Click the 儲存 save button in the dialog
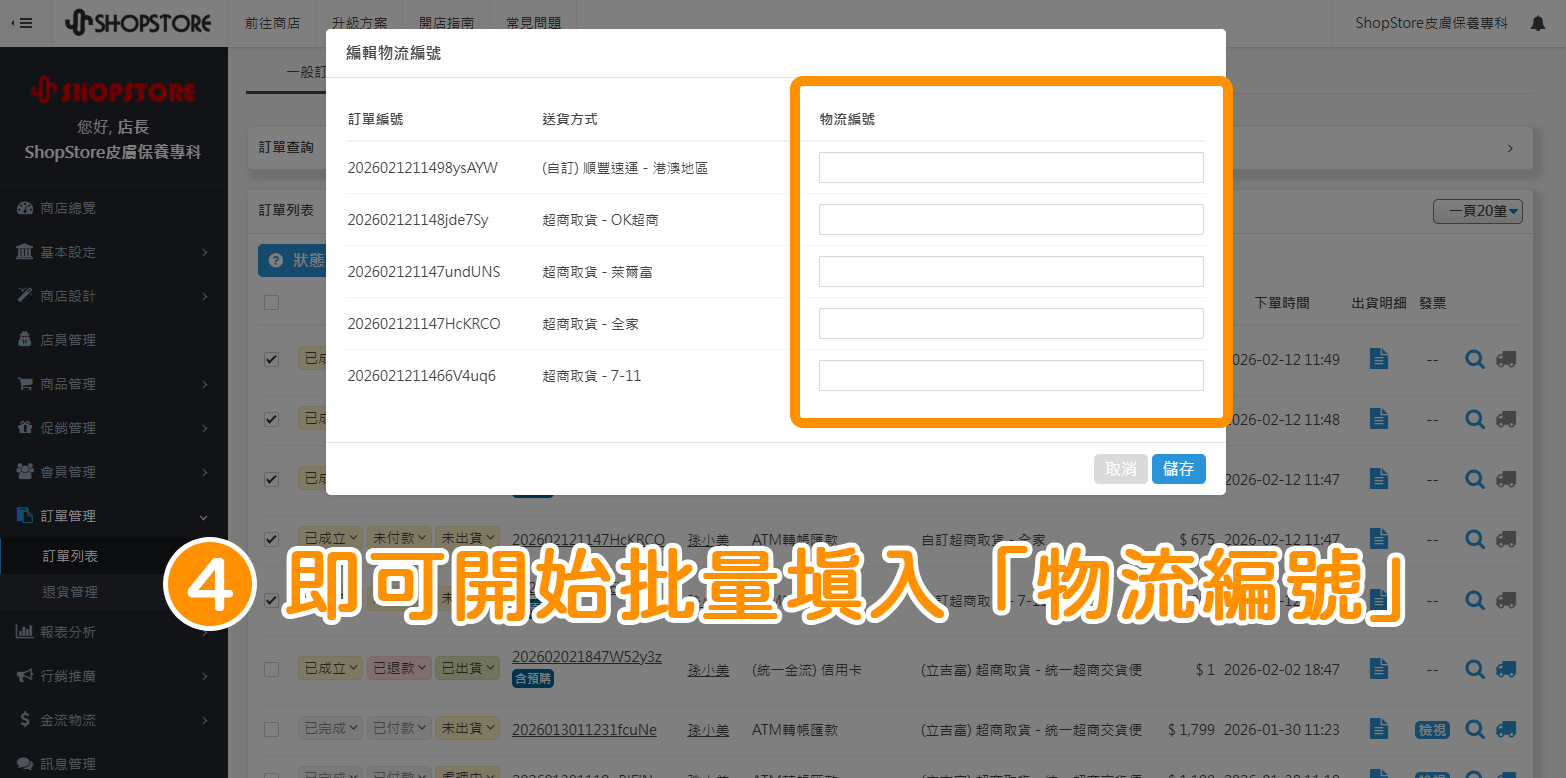This screenshot has height=778, width=1566. [x=1179, y=468]
